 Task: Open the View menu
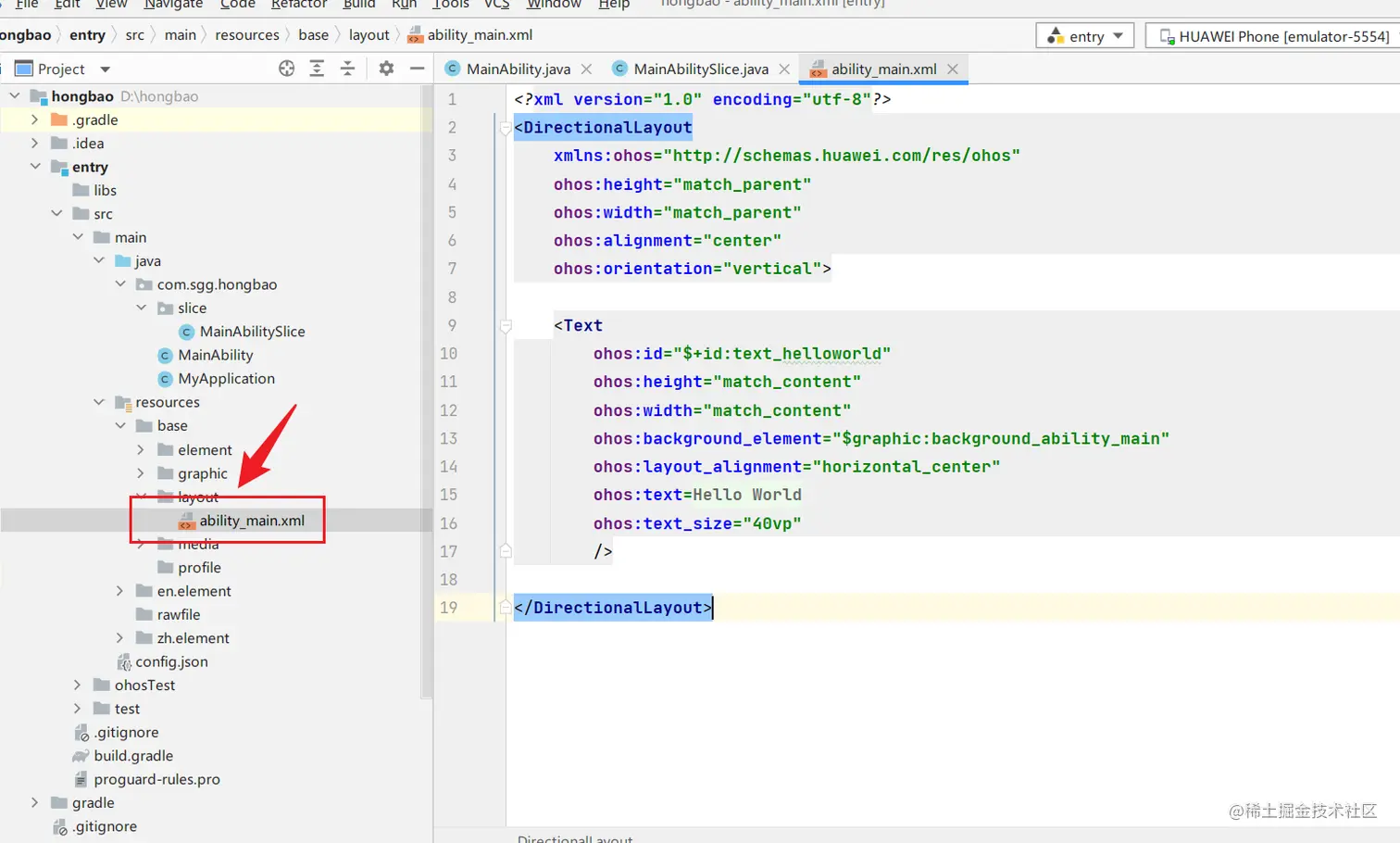coord(111,5)
